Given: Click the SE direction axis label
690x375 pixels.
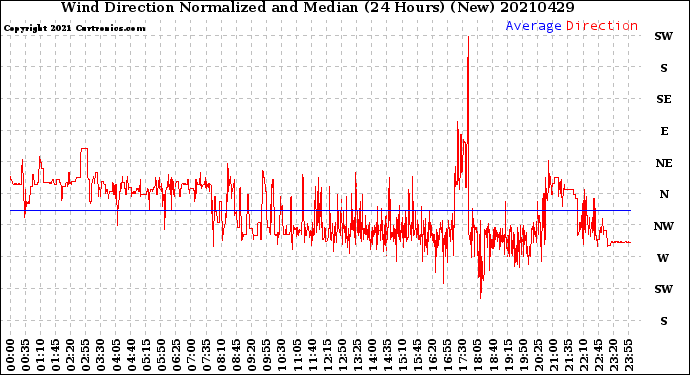Looking at the screenshot, I should click(x=664, y=99).
